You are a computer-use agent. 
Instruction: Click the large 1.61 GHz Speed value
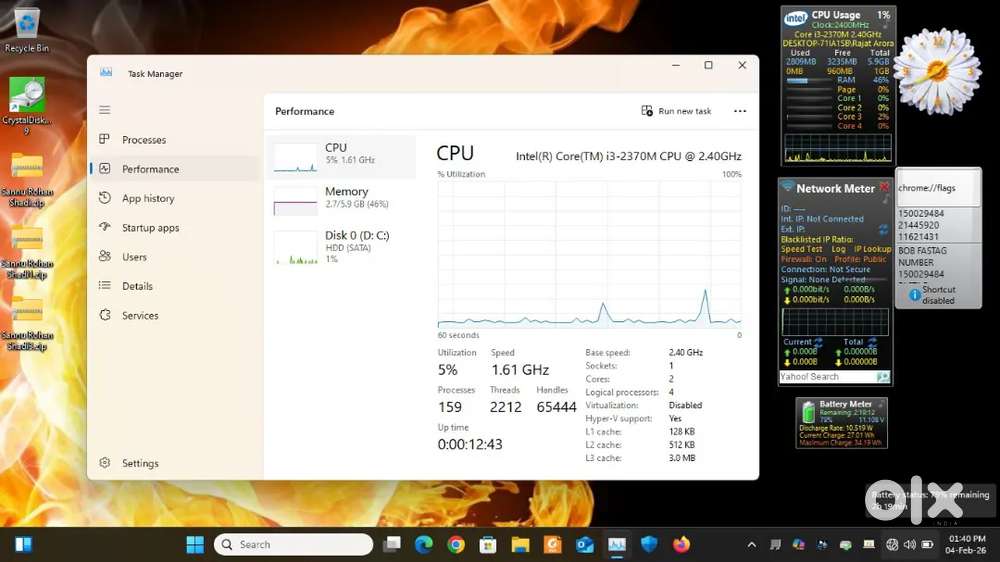point(520,370)
